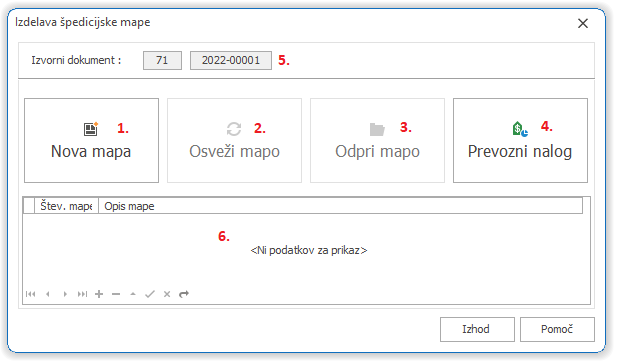Image resolution: width=617 pixels, height=363 pixels.
Task: Open the Prevozni nalog button
Action: (x=520, y=140)
